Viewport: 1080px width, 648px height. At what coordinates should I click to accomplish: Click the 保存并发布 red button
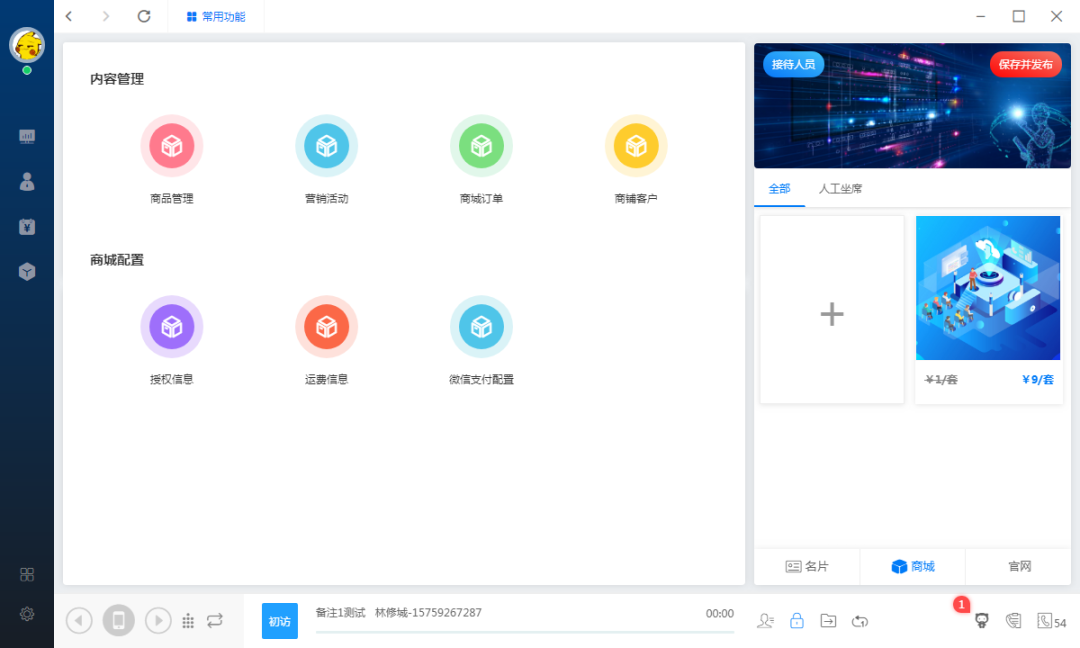click(1025, 64)
